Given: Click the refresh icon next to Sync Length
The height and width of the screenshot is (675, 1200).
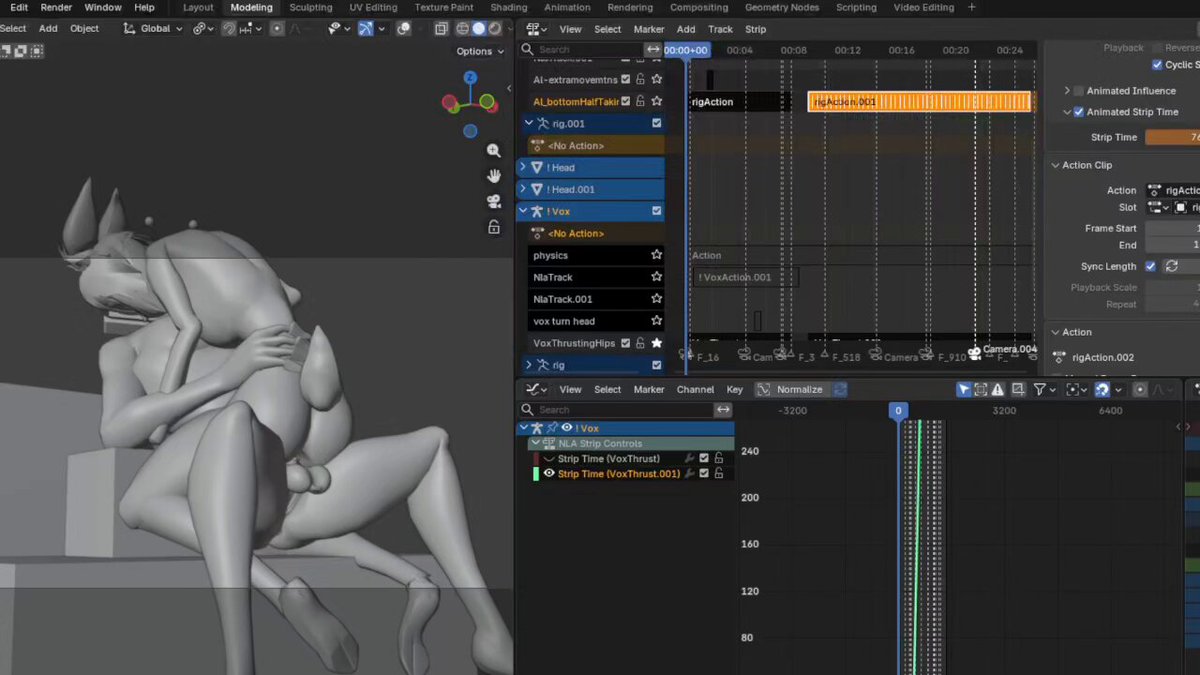Looking at the screenshot, I should [x=1171, y=266].
